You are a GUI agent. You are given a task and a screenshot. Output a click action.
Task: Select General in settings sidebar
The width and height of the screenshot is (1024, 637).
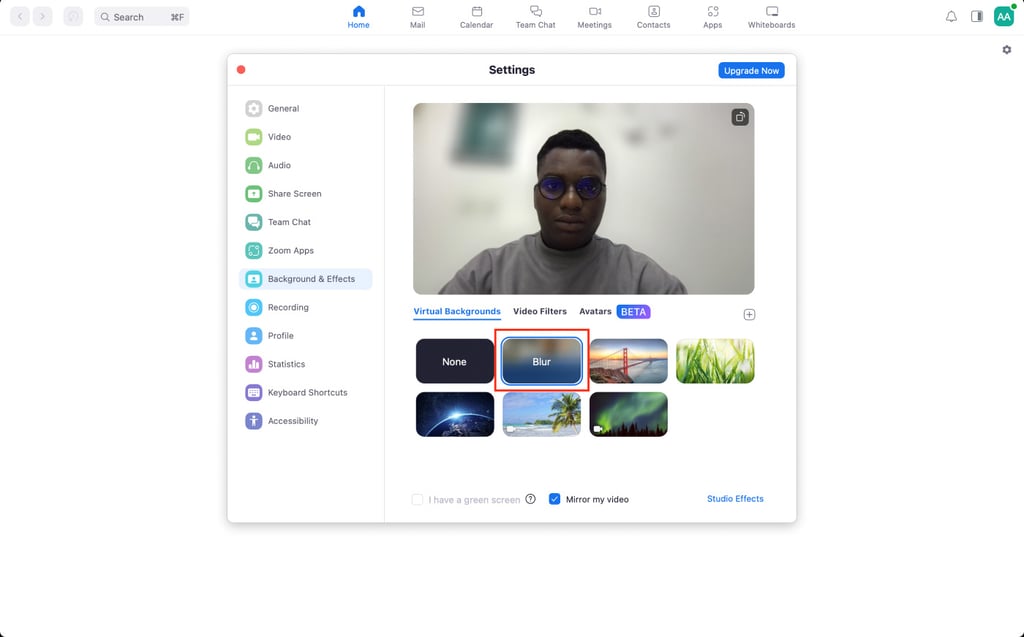coord(306,108)
